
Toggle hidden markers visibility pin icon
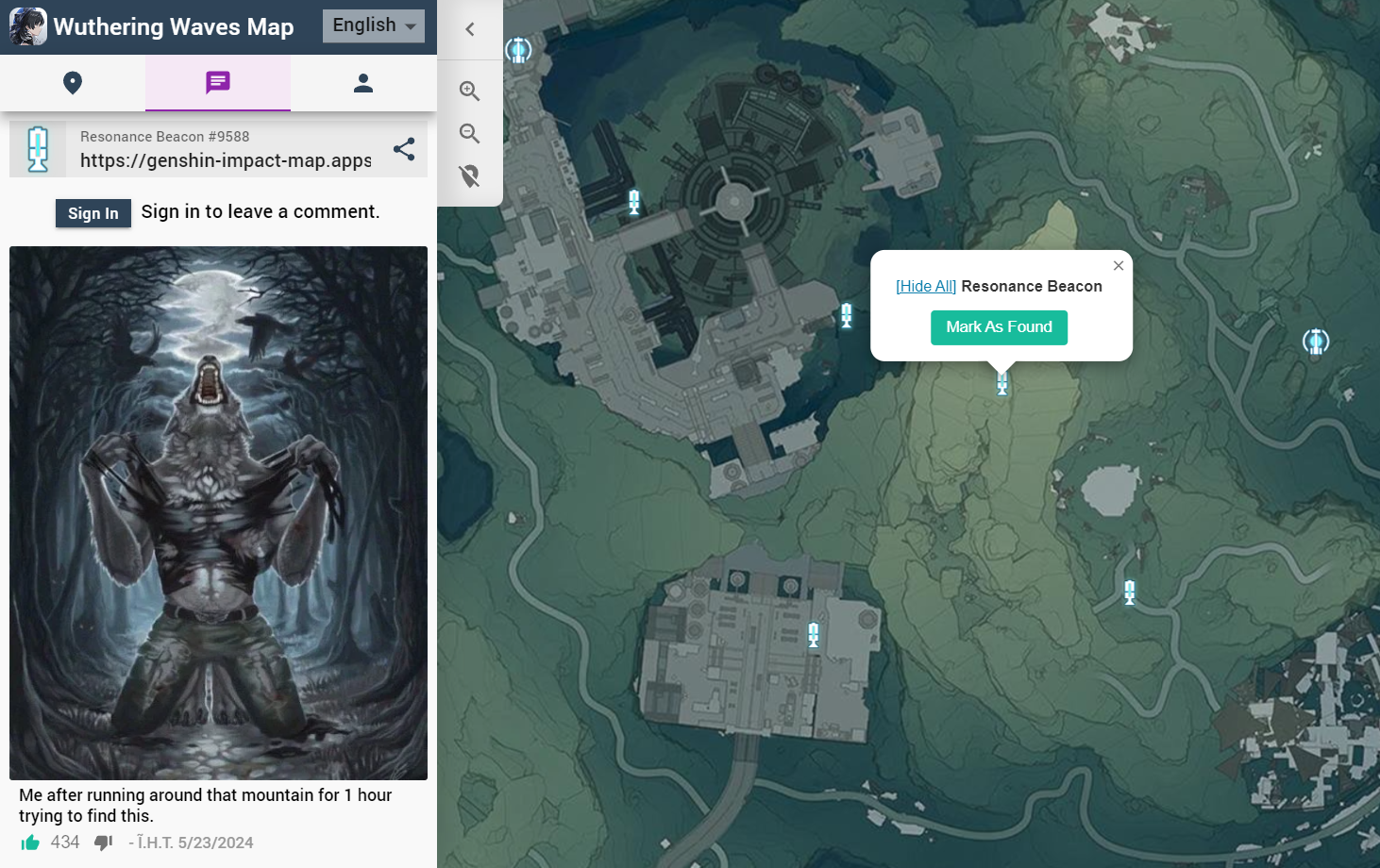point(470,176)
